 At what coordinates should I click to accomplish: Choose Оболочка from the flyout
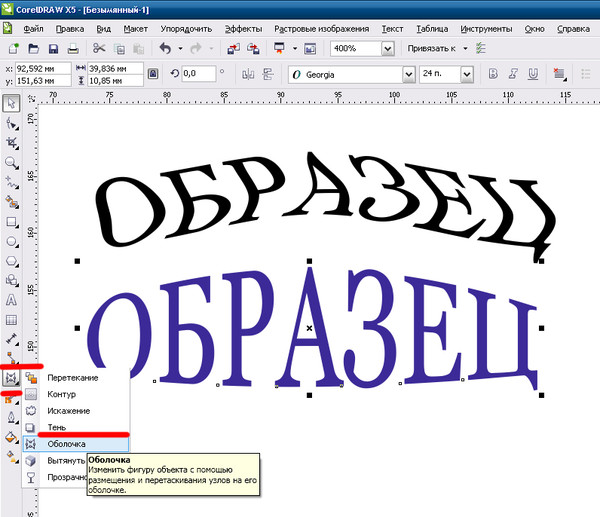[x=75, y=444]
